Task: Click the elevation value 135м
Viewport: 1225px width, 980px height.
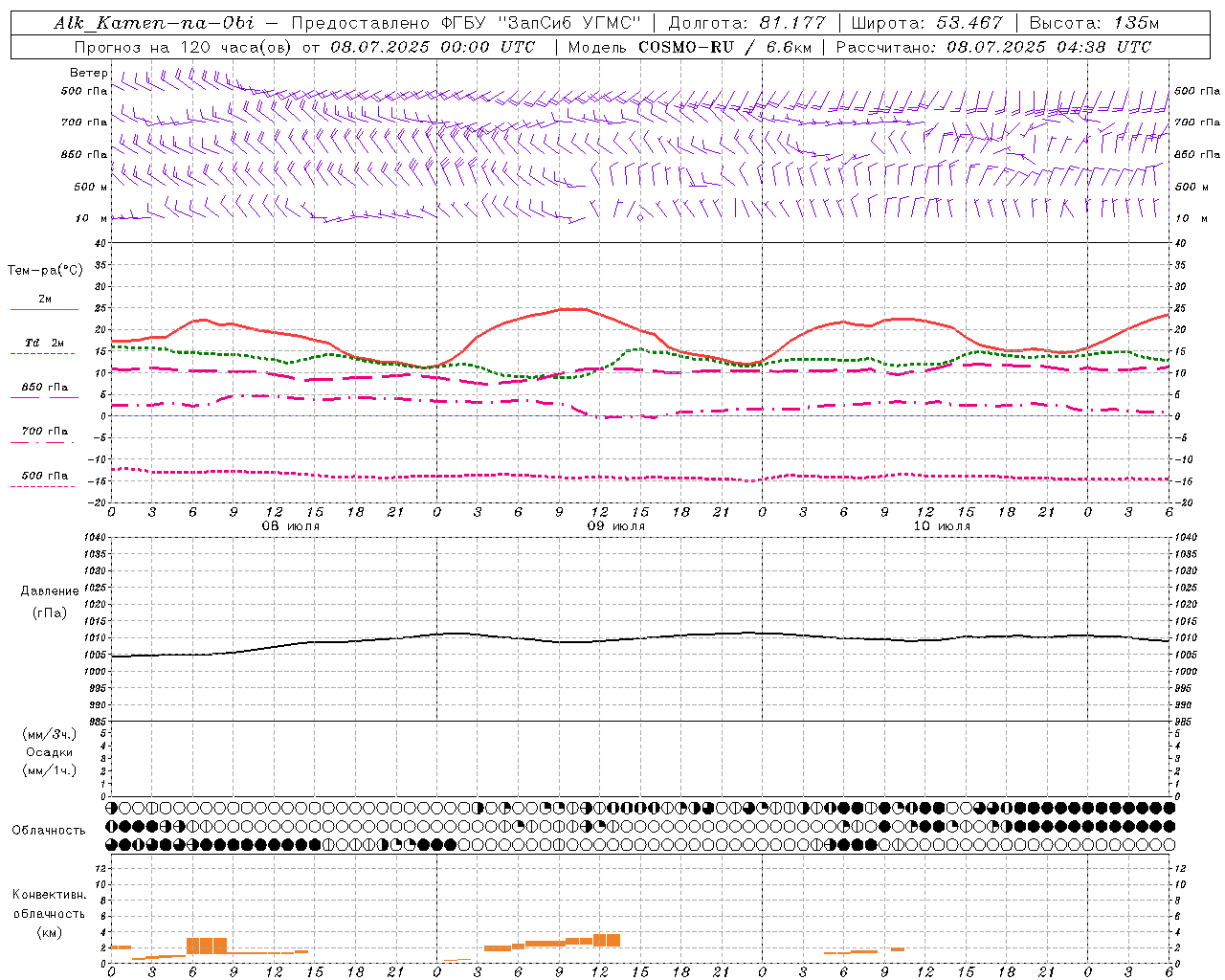Action: click(1136, 23)
